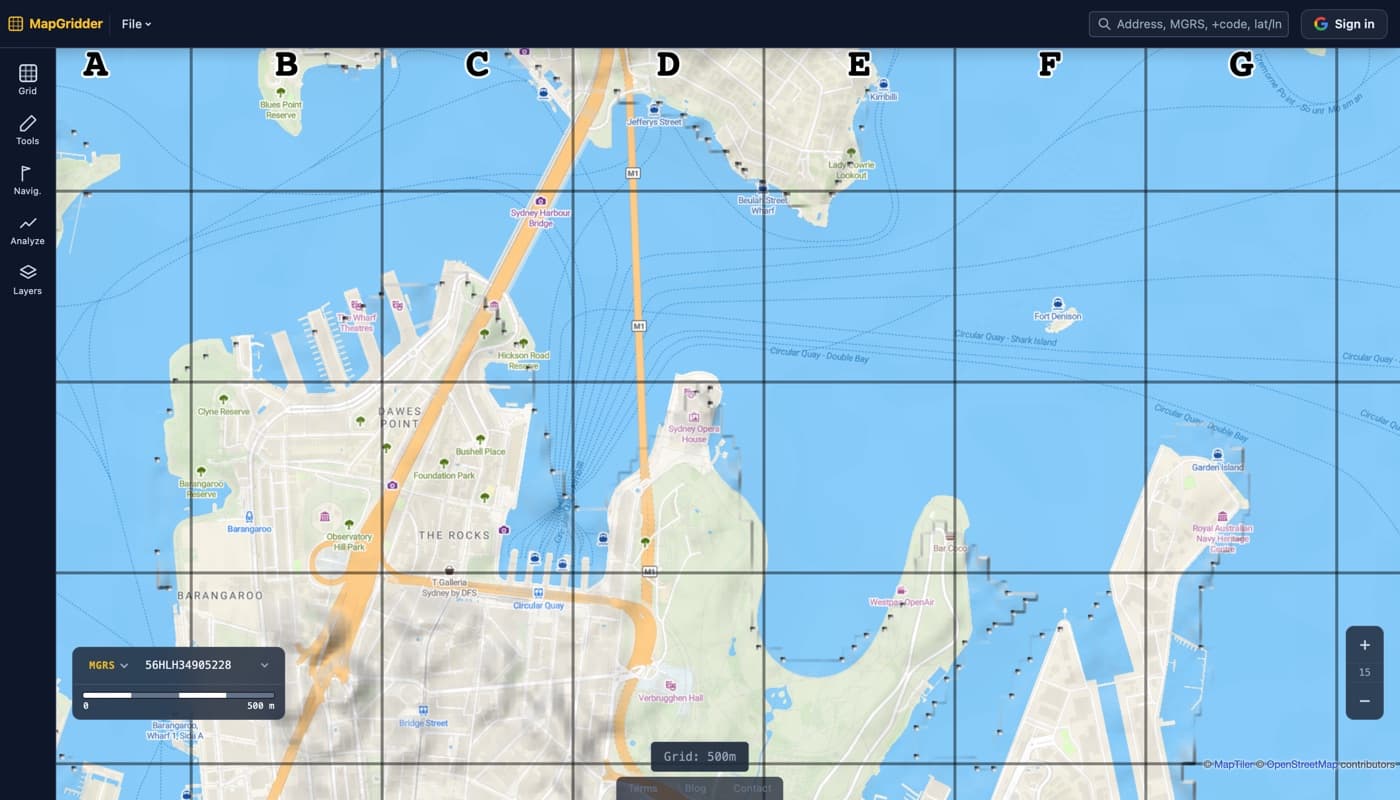Click the Clyne Reserve tree icon
The width and height of the screenshot is (1400, 800).
point(222,399)
